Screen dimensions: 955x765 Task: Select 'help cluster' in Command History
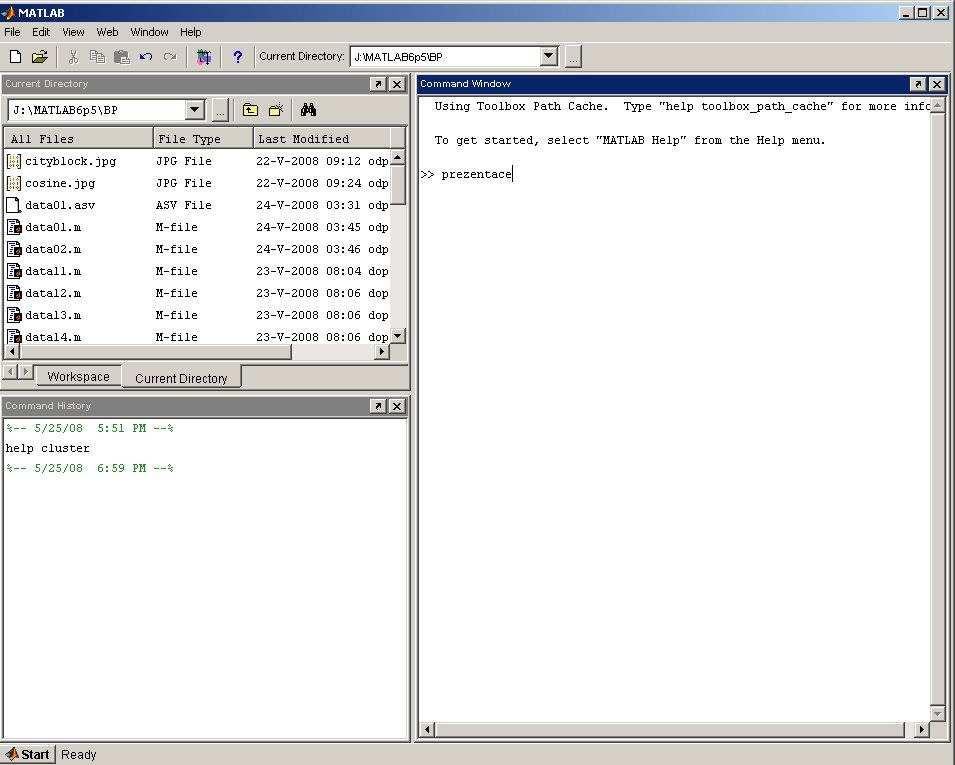(48, 448)
